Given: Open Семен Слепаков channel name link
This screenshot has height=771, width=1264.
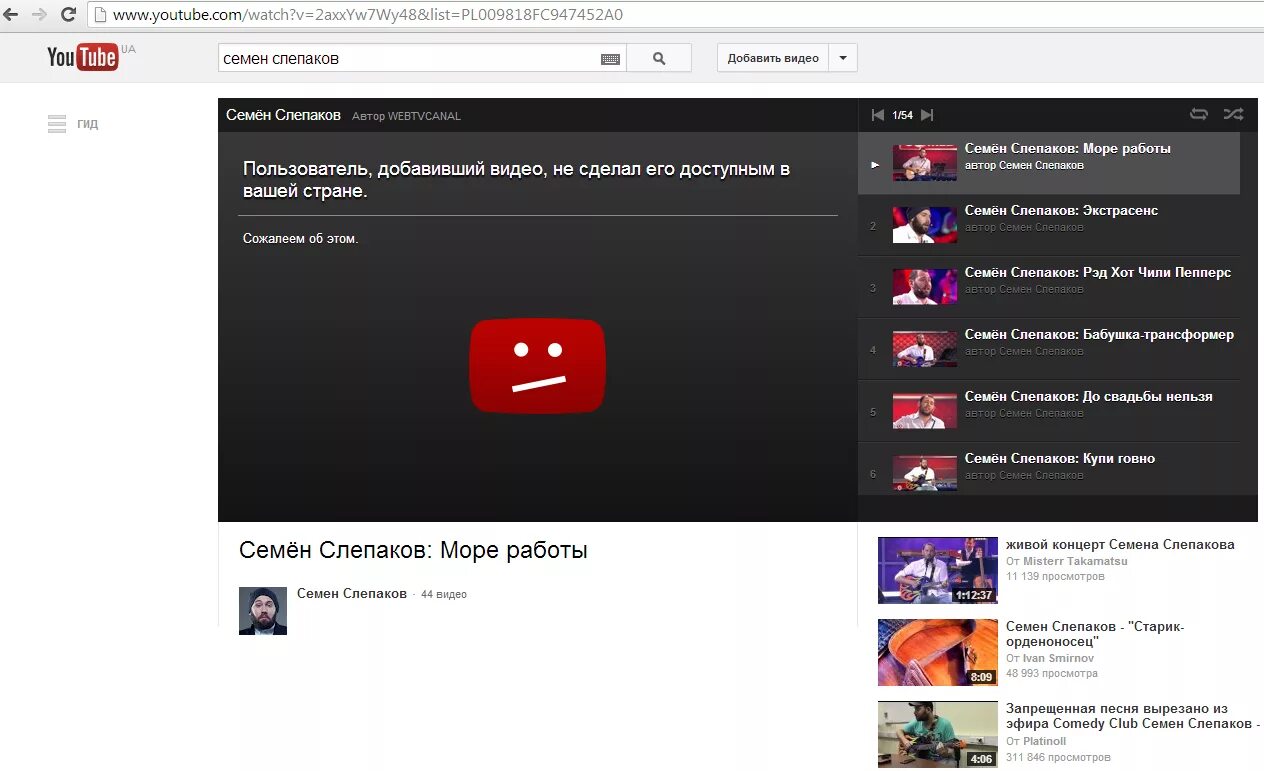Looking at the screenshot, I should pos(352,593).
